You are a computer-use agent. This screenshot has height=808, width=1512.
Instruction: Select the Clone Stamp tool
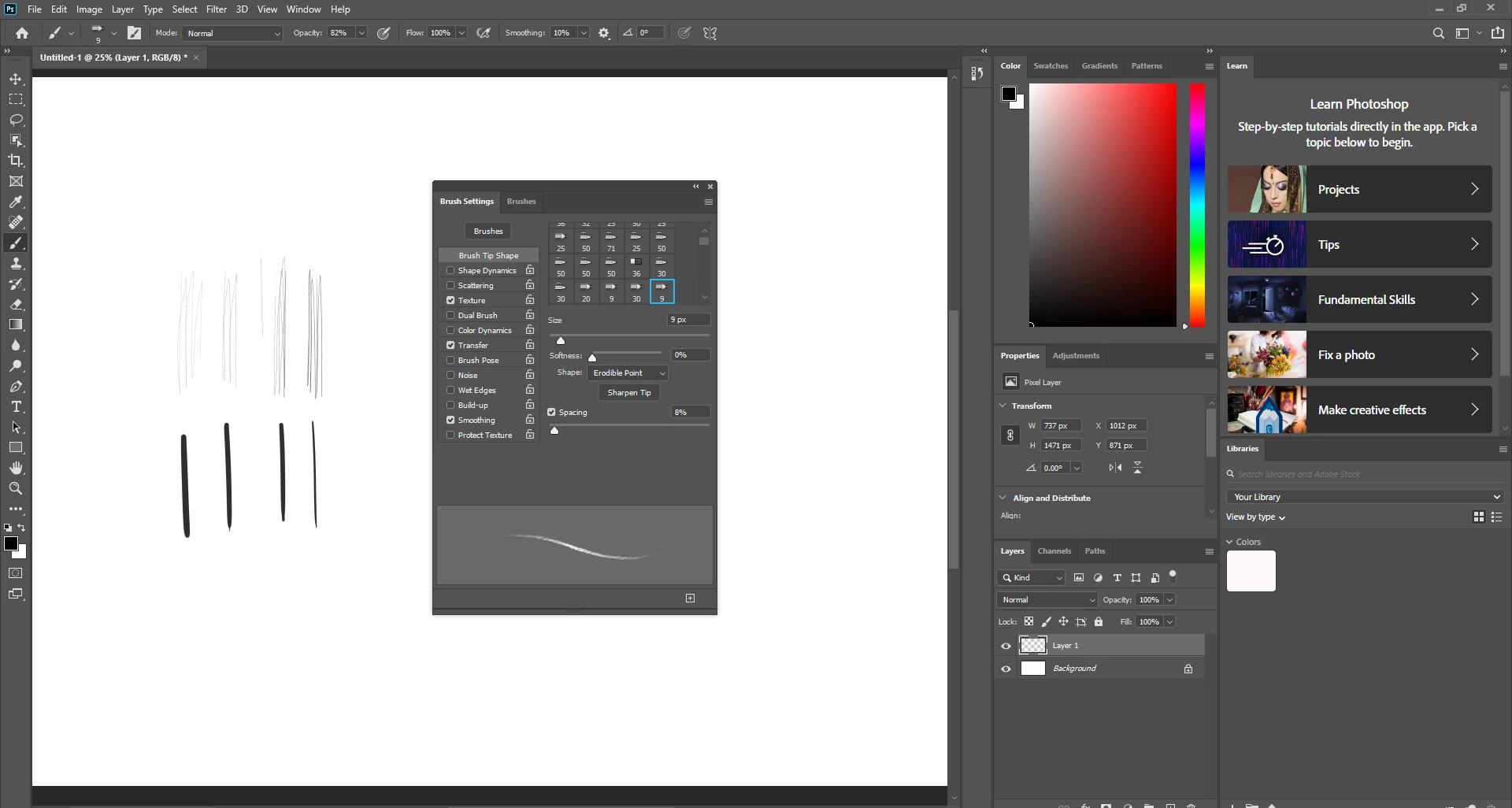click(x=16, y=263)
